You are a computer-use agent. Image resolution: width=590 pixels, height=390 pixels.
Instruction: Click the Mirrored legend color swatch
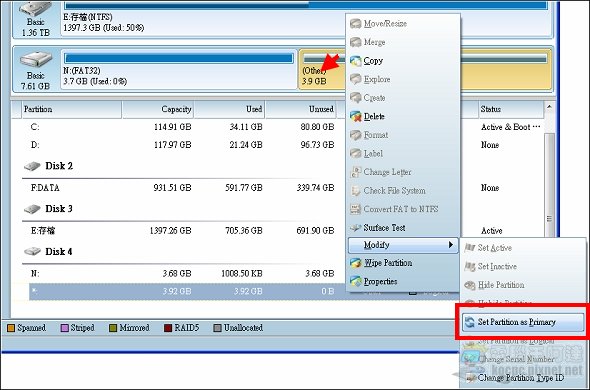[x=113, y=328]
